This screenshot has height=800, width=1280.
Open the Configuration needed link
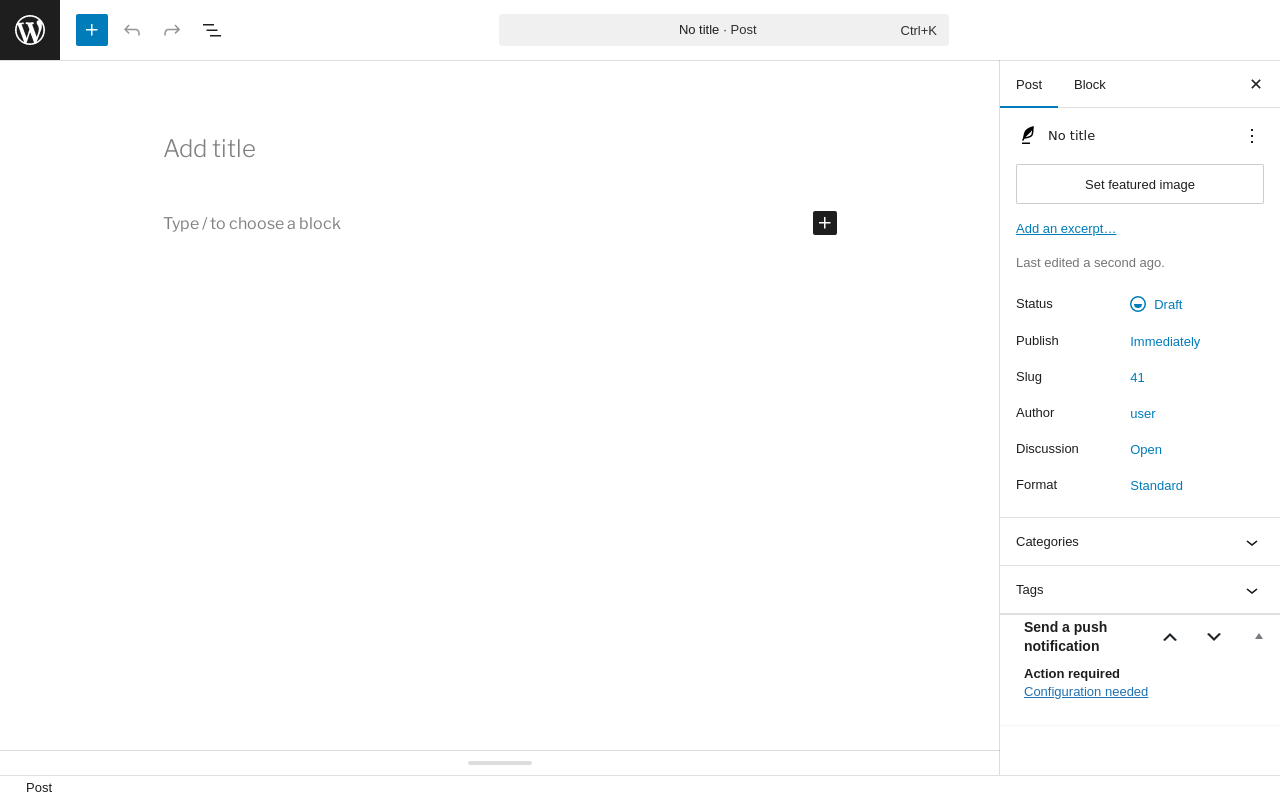click(1086, 692)
